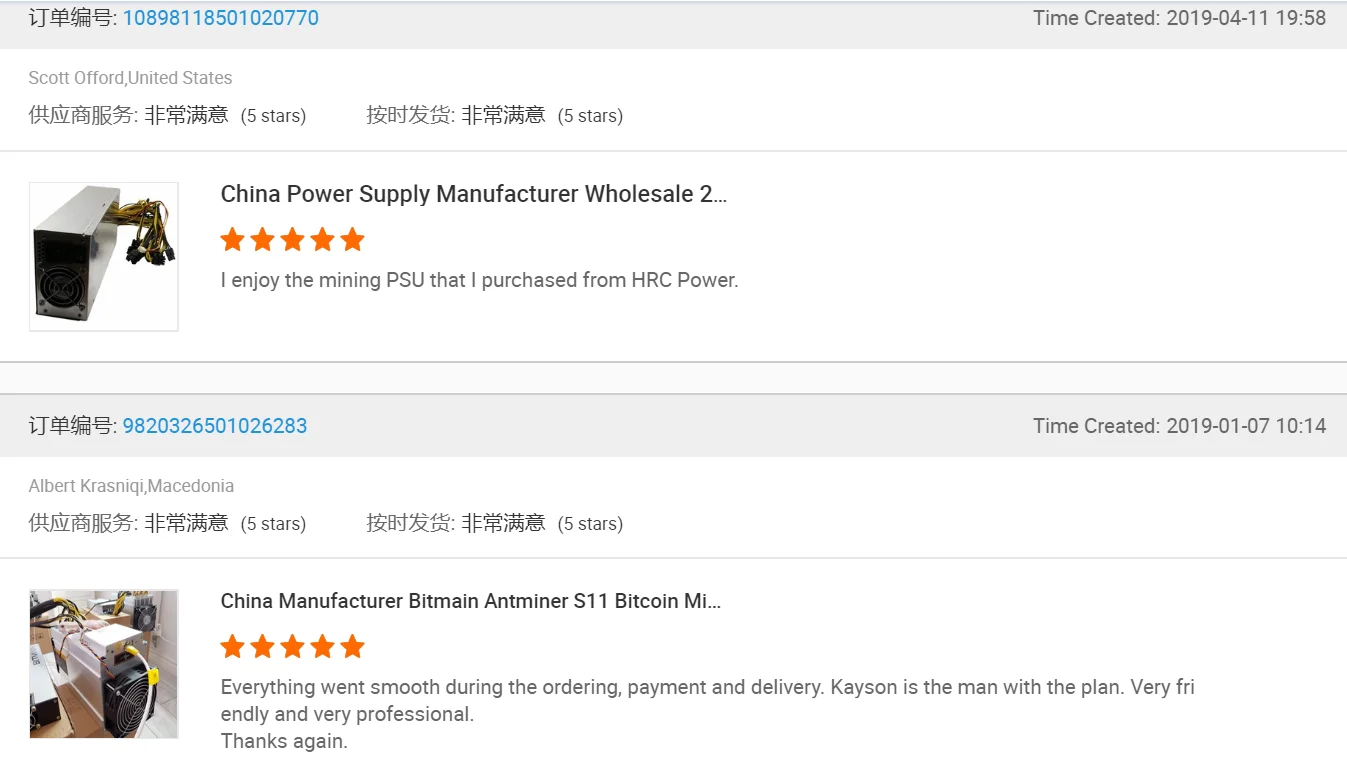1347x764 pixels.
Task: Click second star of Antminer review rating
Action: [263, 646]
